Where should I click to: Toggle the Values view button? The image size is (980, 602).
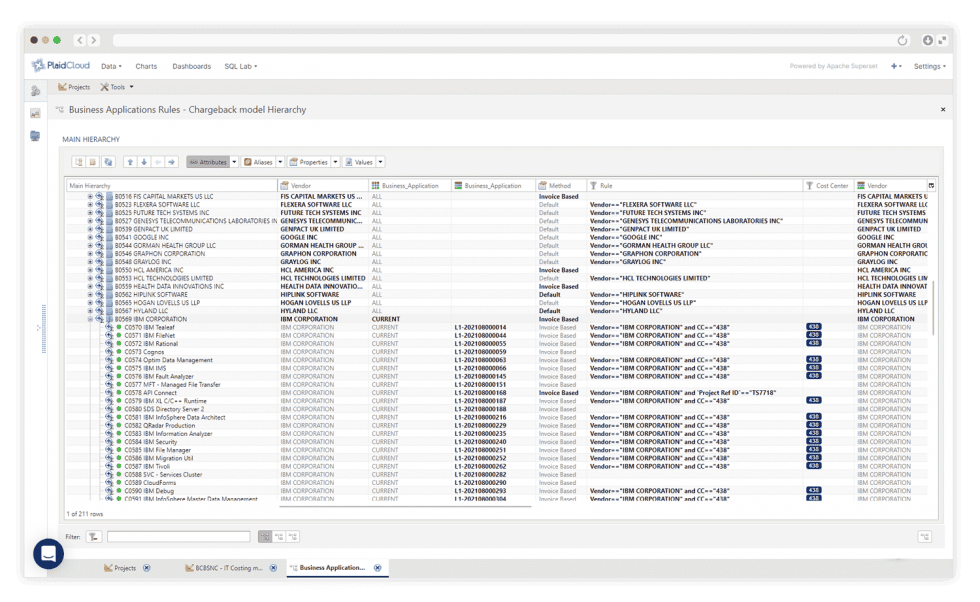[x=359, y=162]
